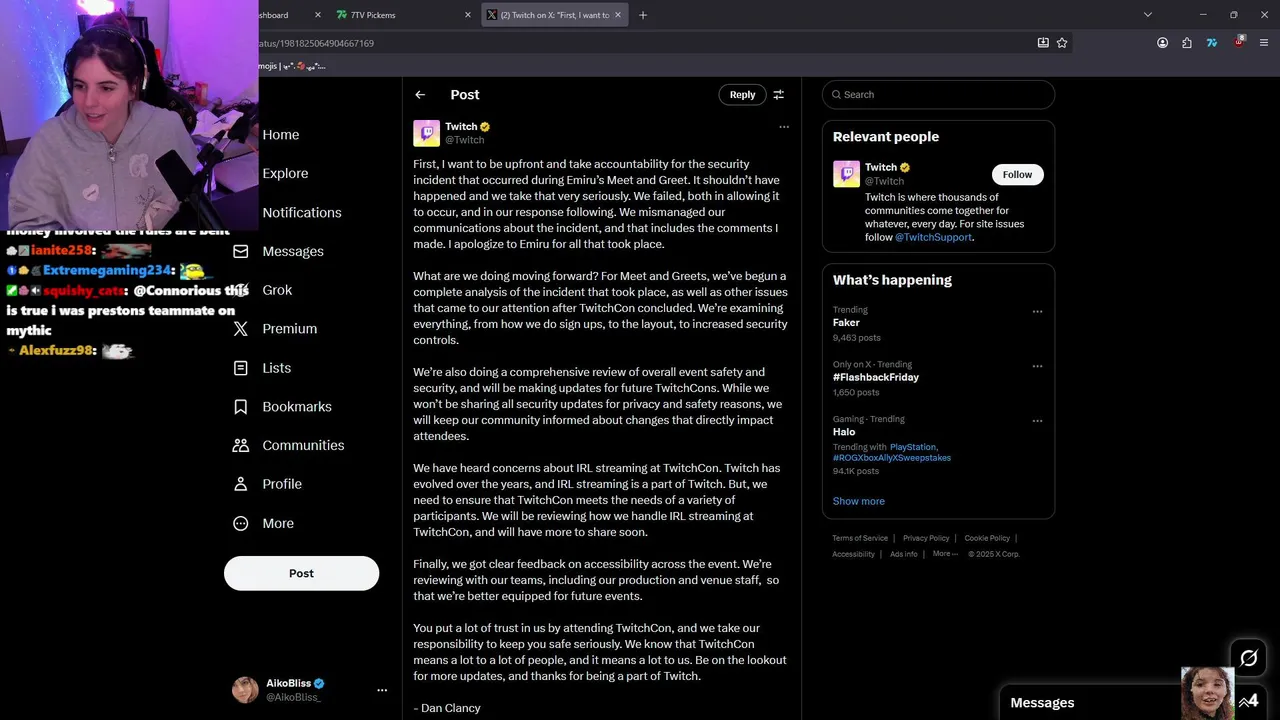Click the @Twitch handle on the post
Screen dimensions: 1280x720
click(465, 140)
